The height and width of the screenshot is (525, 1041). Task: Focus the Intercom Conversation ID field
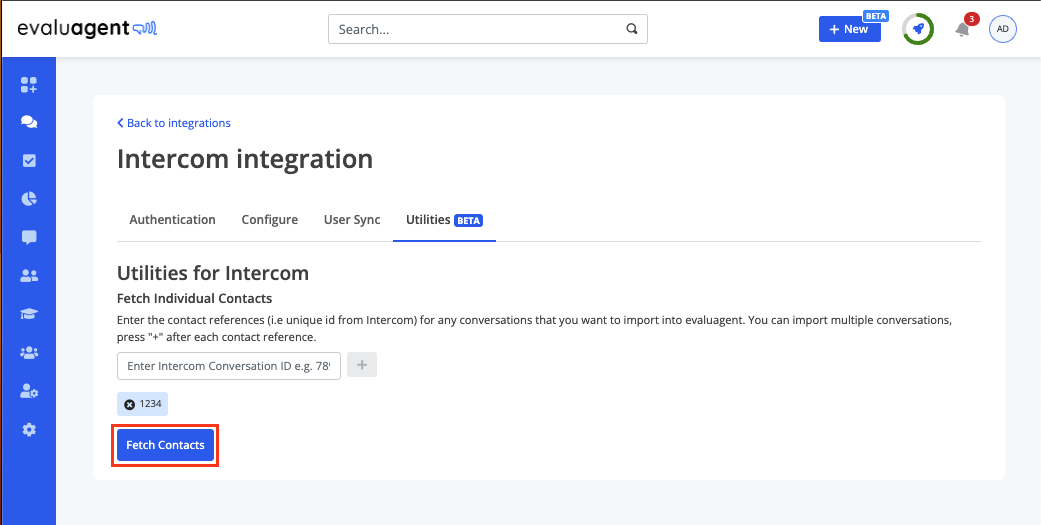coord(229,366)
